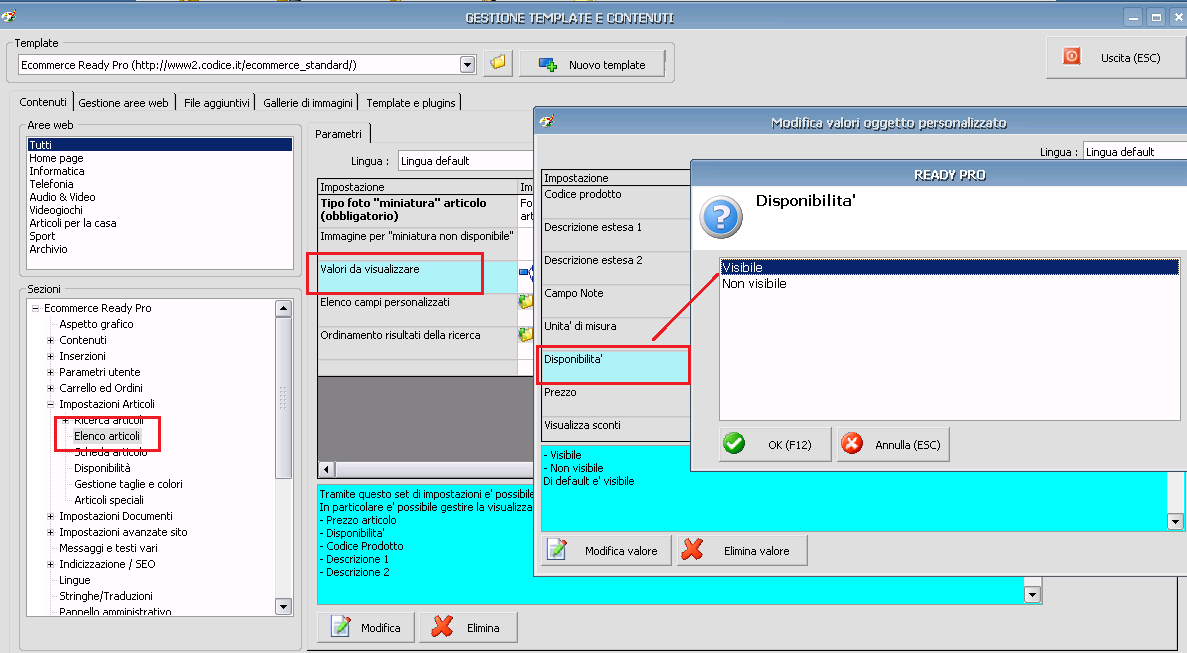Viewport: 1187px width, 653px height.
Task: Expand the Inserzioni tree node
Action: [51, 356]
